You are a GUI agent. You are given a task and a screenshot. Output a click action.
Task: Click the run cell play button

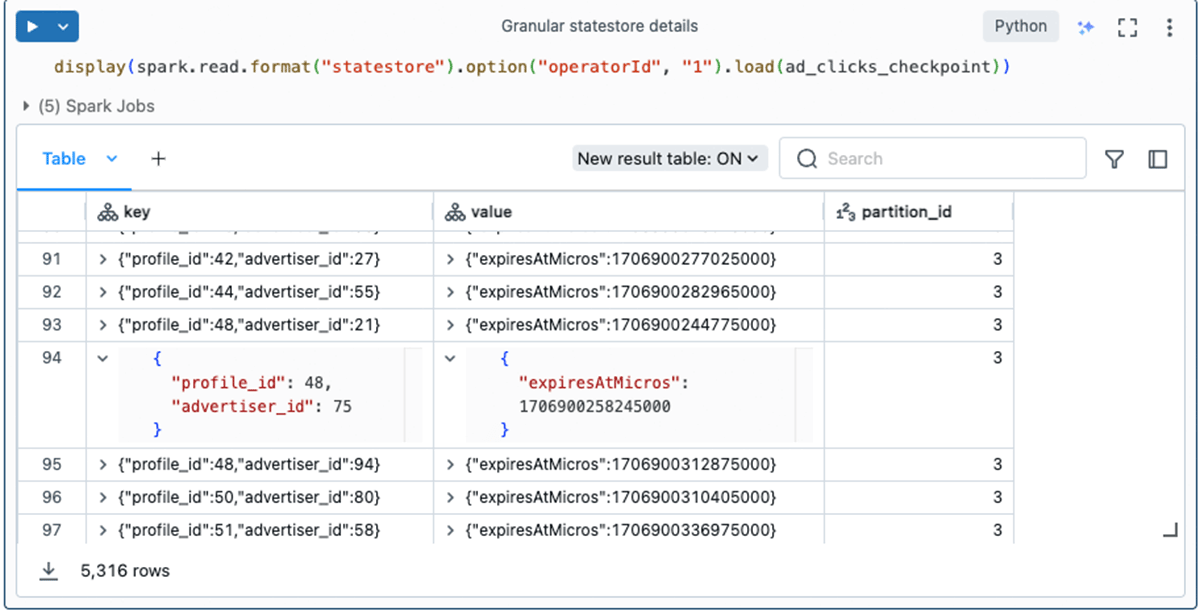[x=33, y=27]
